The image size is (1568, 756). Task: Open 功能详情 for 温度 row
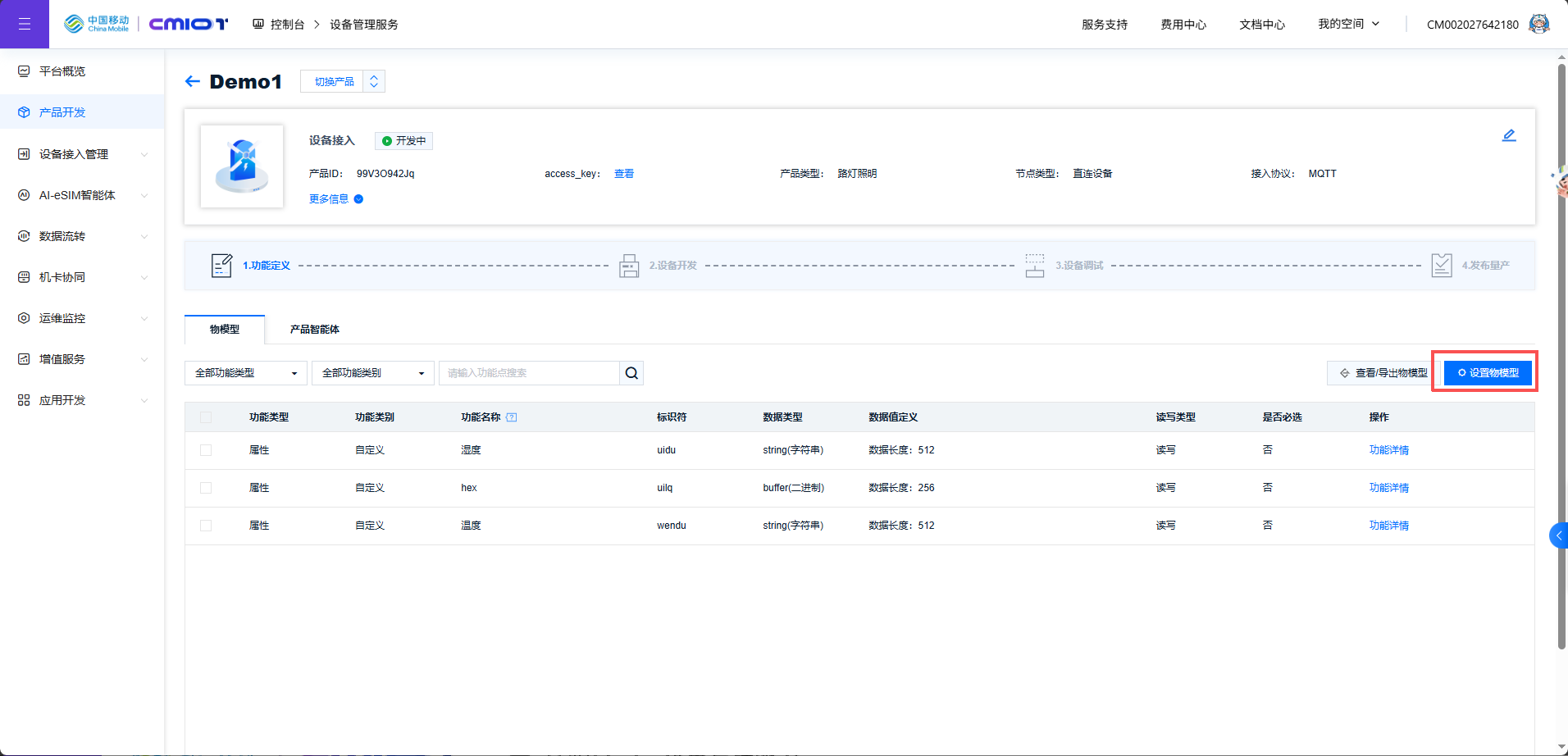1389,526
